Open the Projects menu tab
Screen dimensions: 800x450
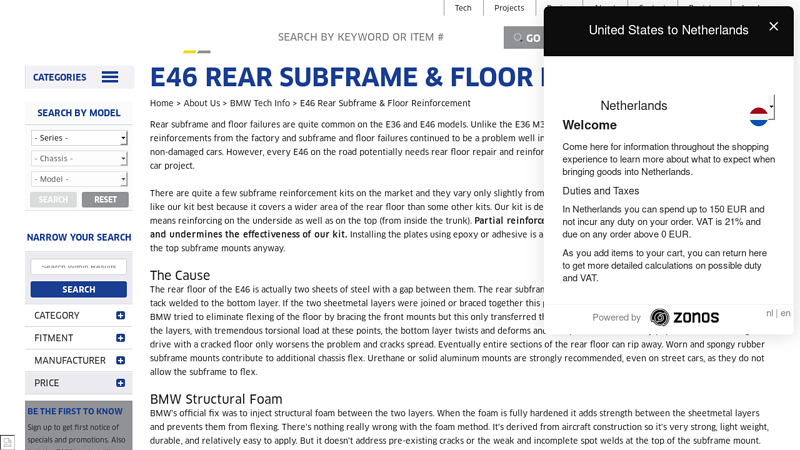tap(509, 8)
